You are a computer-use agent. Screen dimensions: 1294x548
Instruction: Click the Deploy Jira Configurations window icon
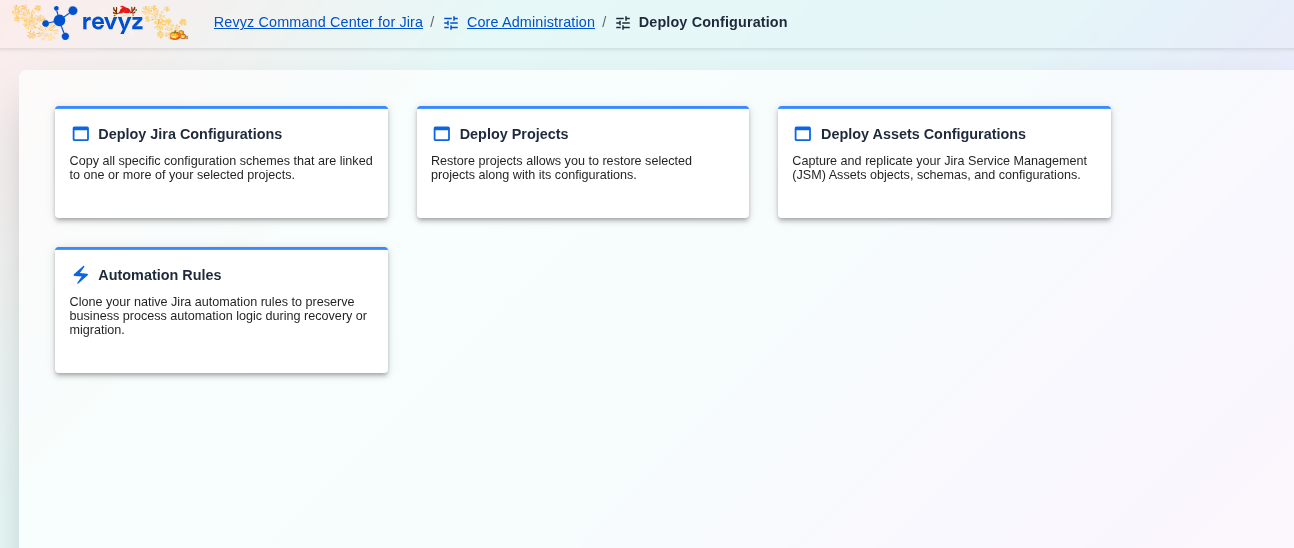click(81, 134)
